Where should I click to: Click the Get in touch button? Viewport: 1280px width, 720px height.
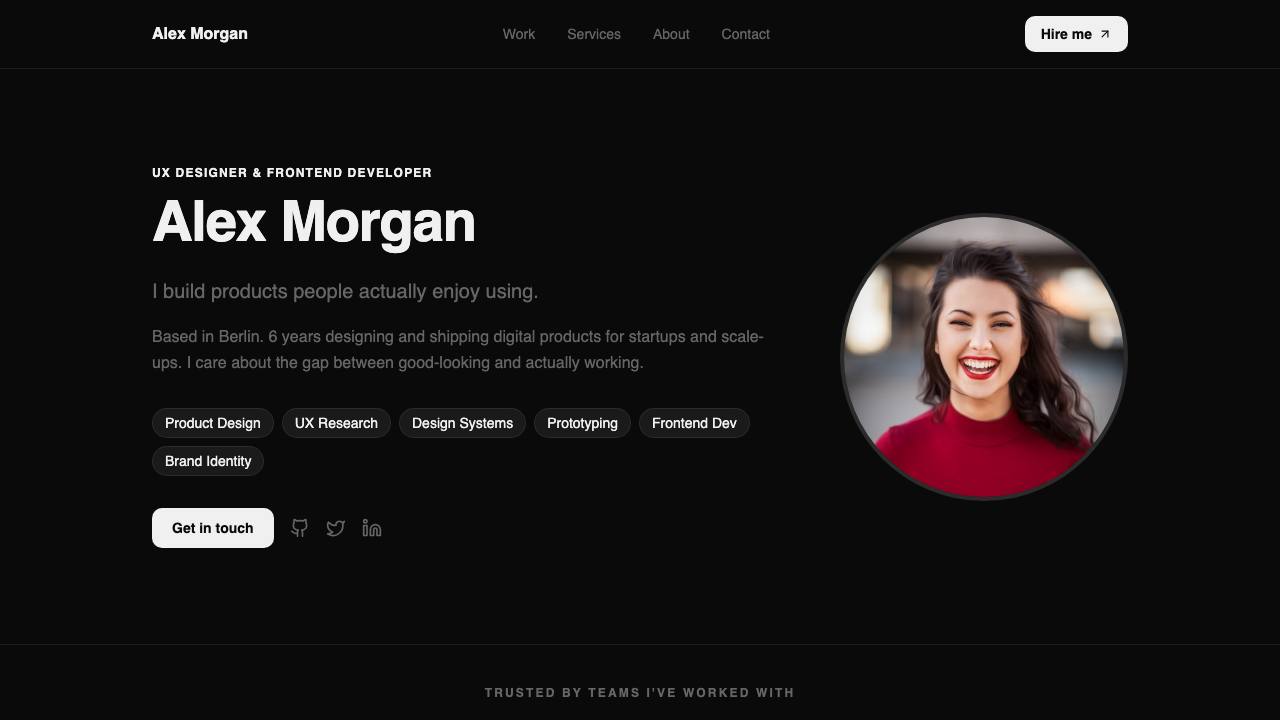[213, 528]
